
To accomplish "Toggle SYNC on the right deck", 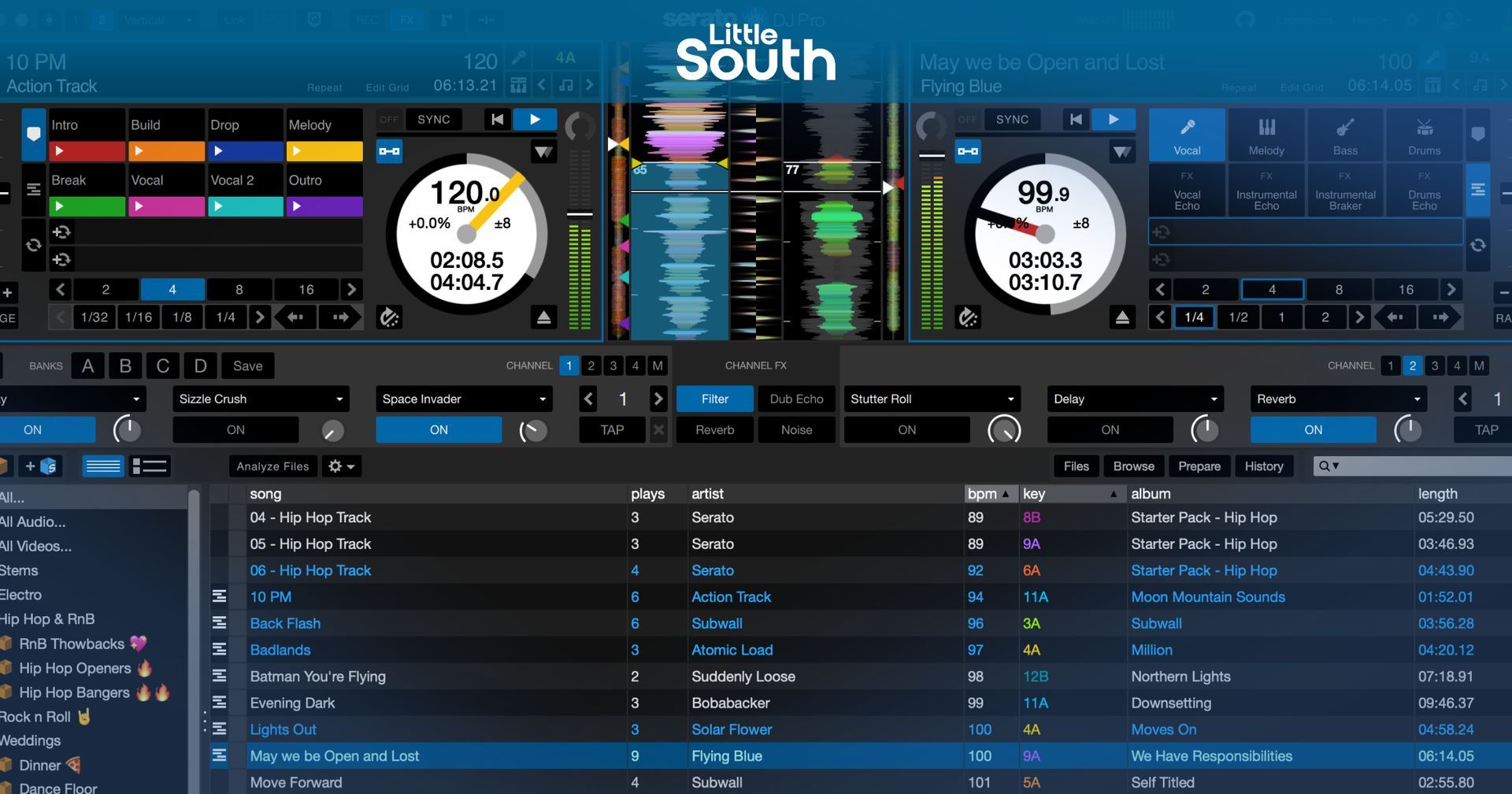I will click(x=1012, y=120).
